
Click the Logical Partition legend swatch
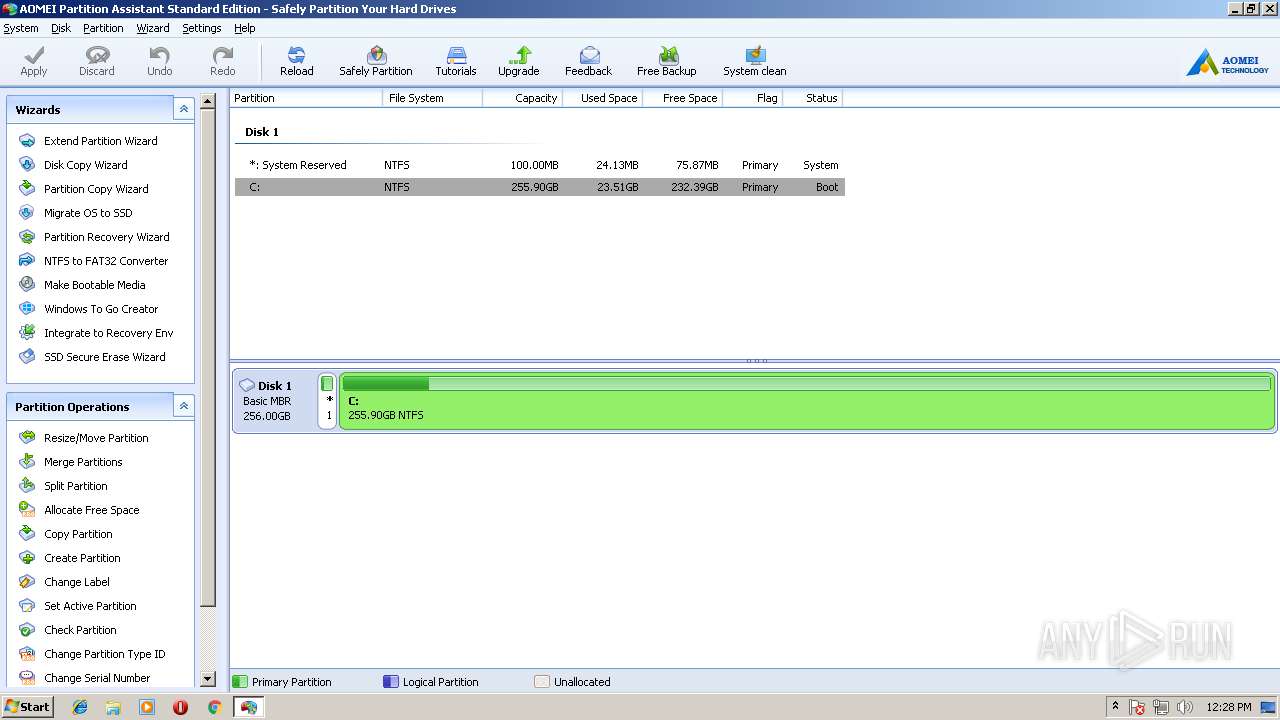point(391,682)
